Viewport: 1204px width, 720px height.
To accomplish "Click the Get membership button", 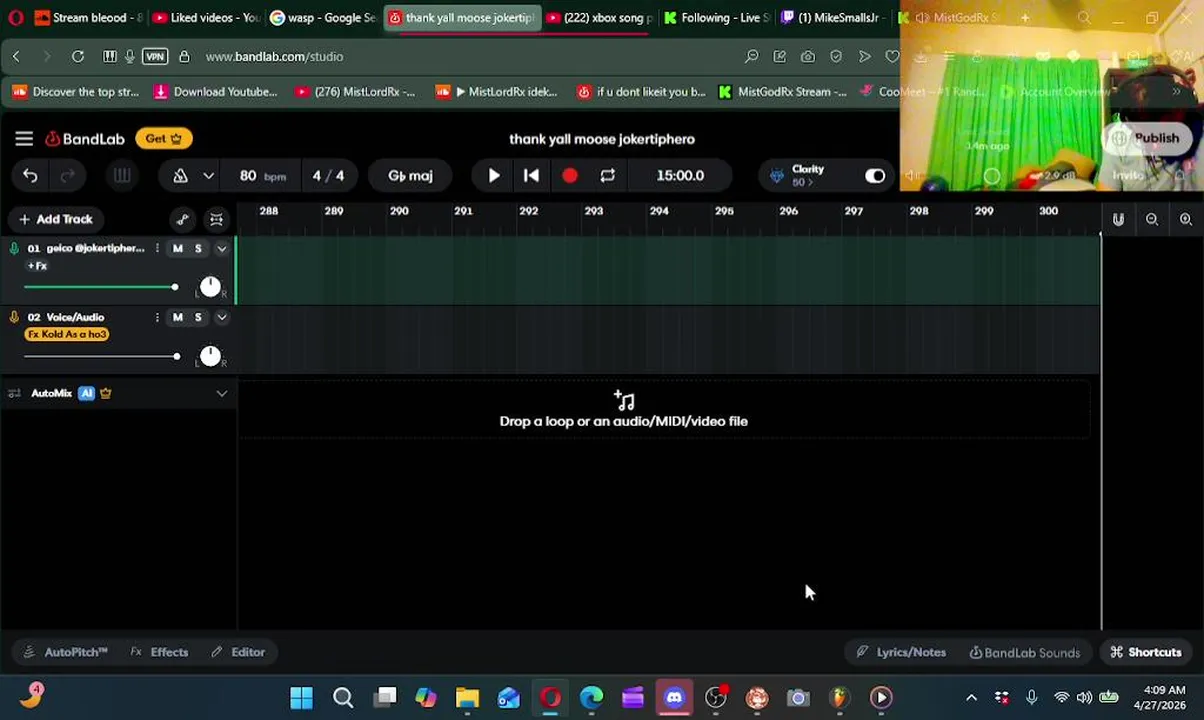I will point(164,139).
